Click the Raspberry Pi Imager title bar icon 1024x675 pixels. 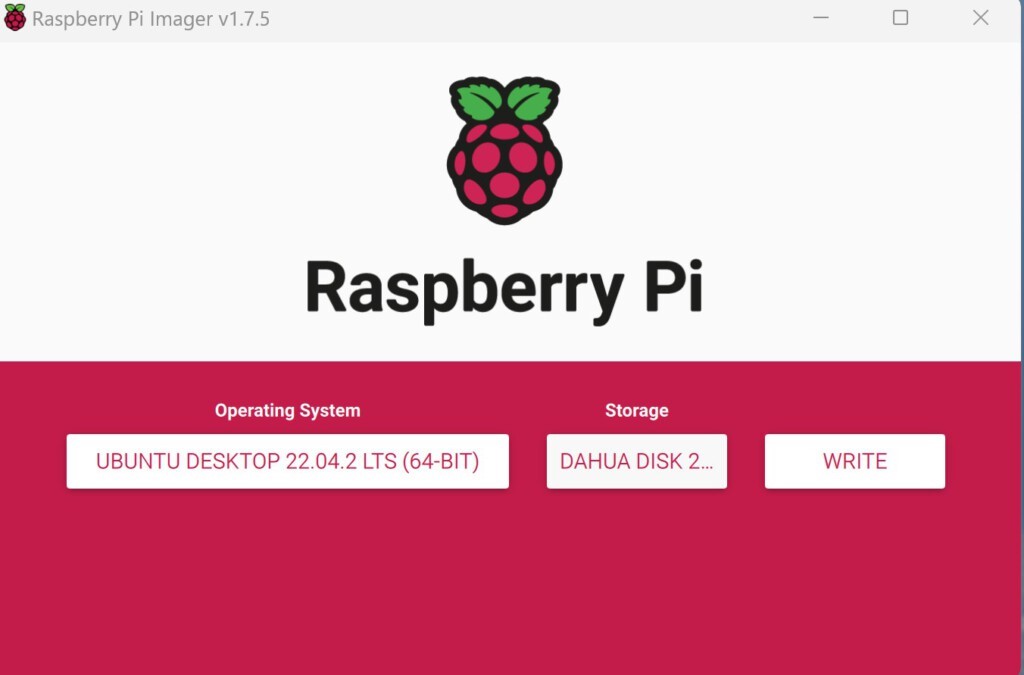click(15, 18)
